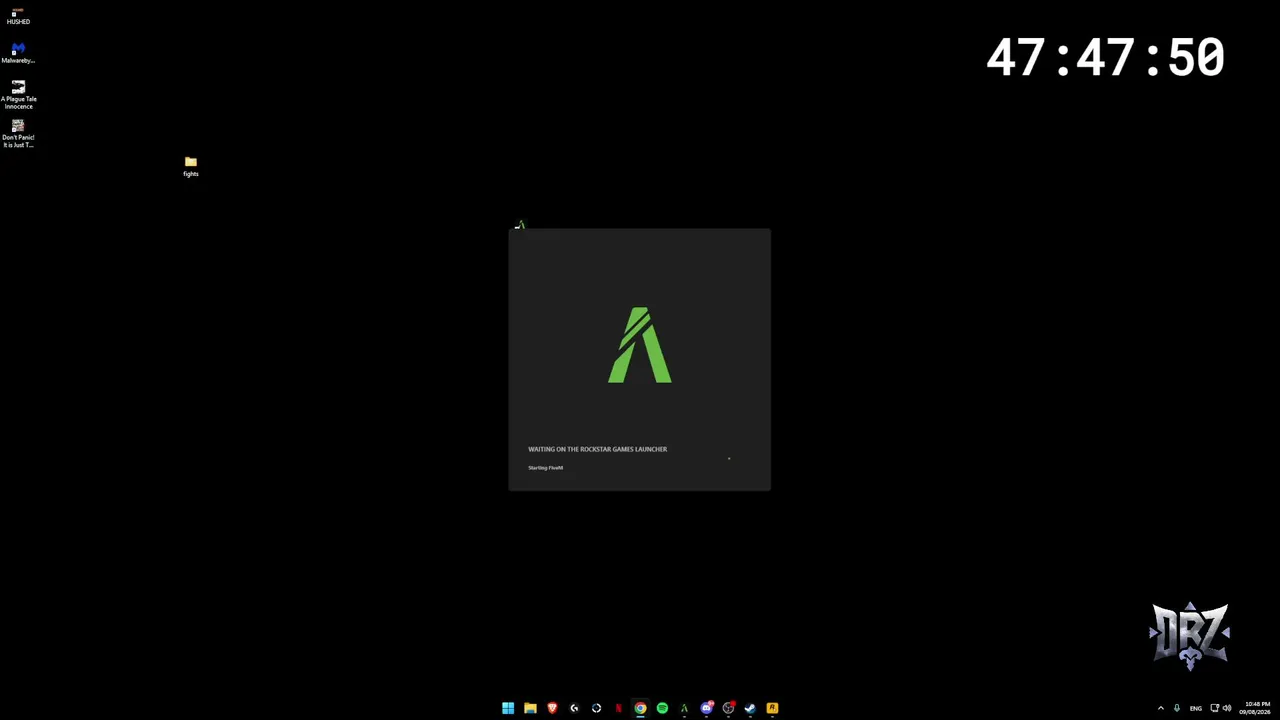Switch to Google Chrome on the taskbar
The width and height of the screenshot is (1280, 720).
click(x=640, y=708)
